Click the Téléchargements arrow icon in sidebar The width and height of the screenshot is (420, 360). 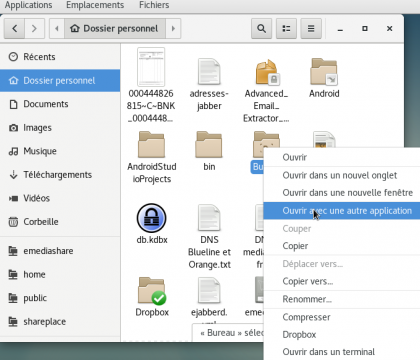13,175
